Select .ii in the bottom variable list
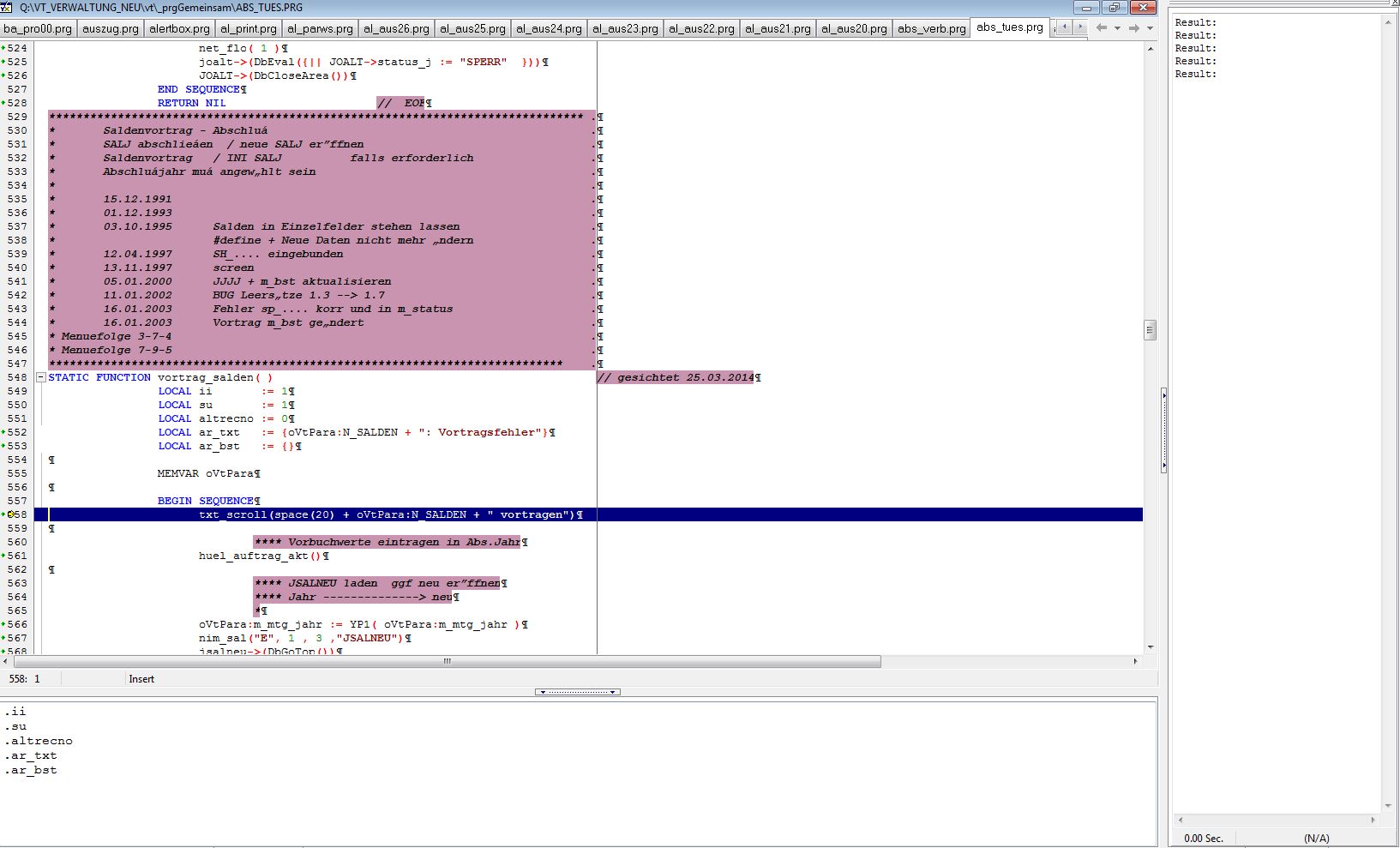 click(x=15, y=712)
